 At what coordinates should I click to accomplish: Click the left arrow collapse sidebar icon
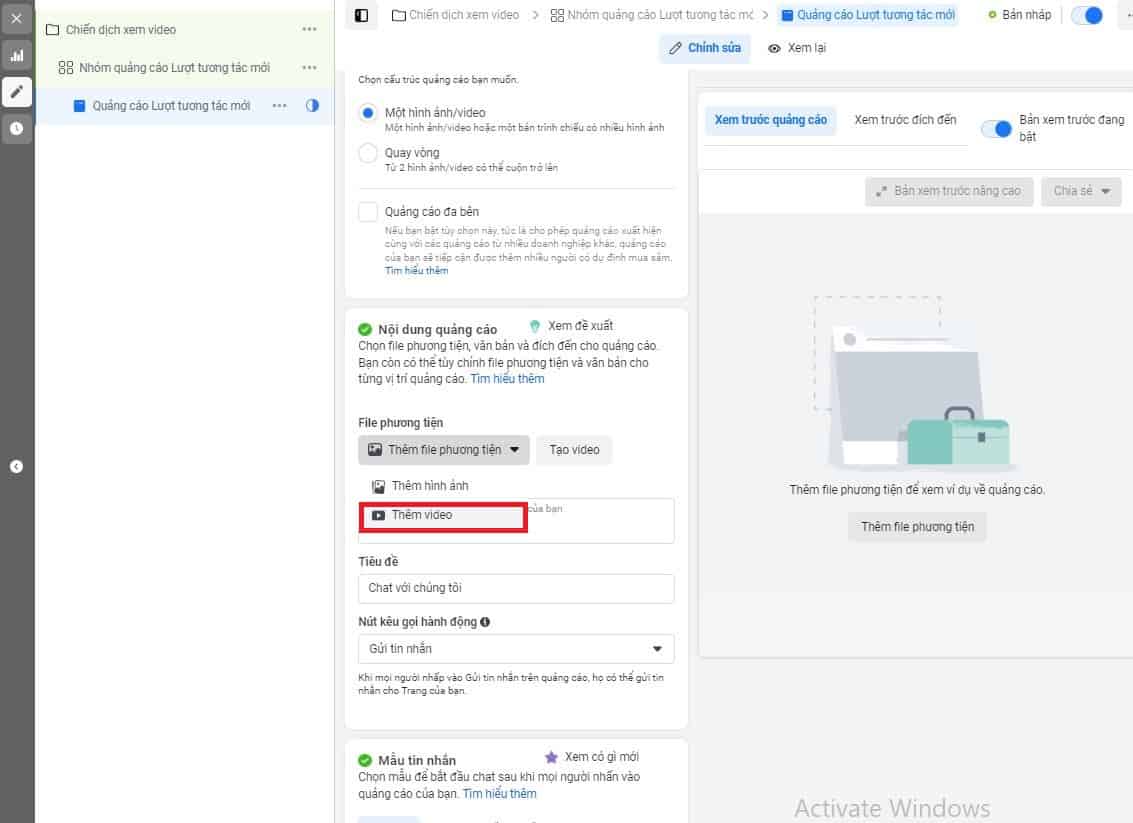click(x=16, y=466)
